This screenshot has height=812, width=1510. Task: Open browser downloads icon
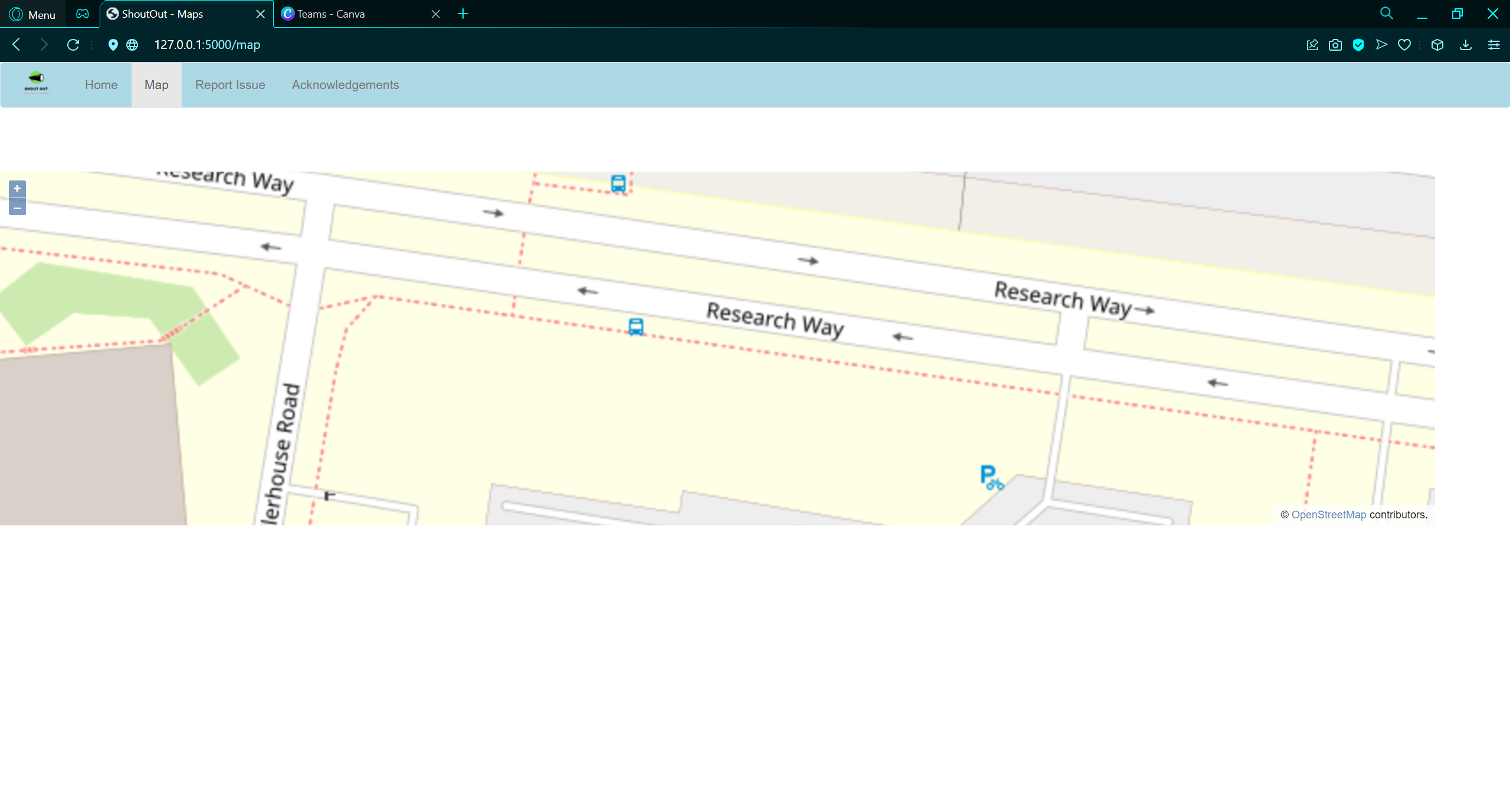point(1466,45)
